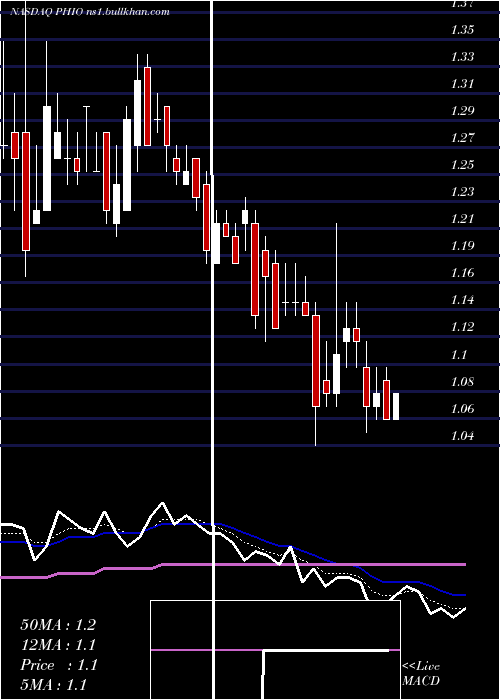
Task: Click the white vertical crosshair line marker
Action: point(212,350)
